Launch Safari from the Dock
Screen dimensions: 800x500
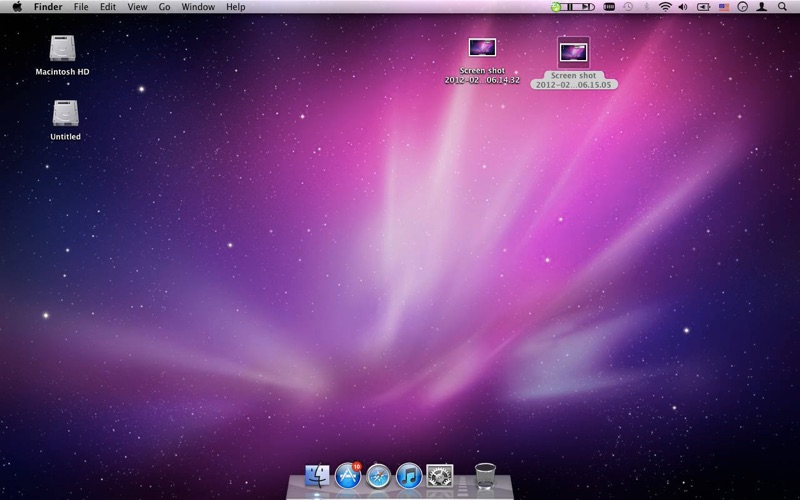[379, 476]
